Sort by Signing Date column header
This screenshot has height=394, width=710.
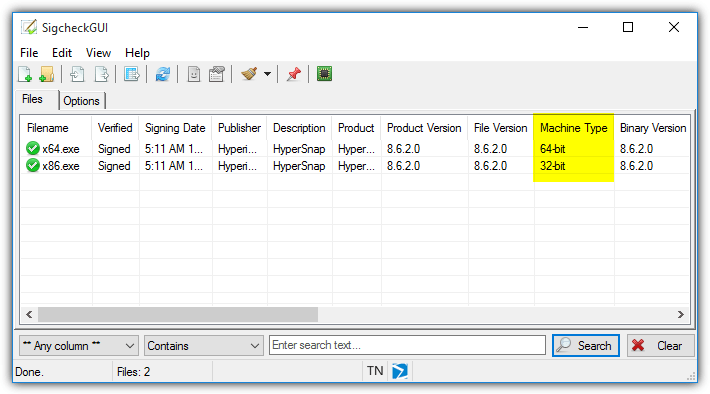(x=175, y=128)
